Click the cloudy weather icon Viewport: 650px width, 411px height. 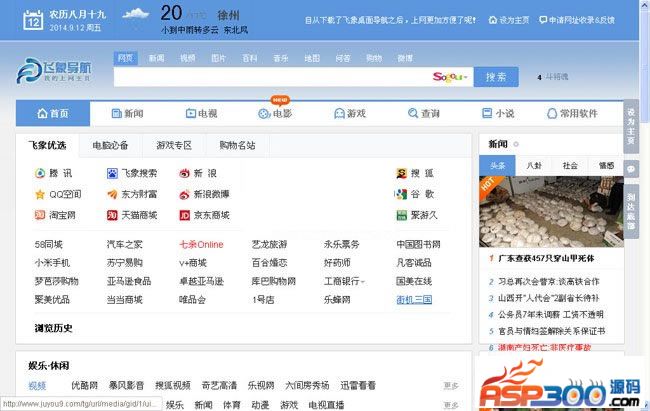(x=136, y=14)
